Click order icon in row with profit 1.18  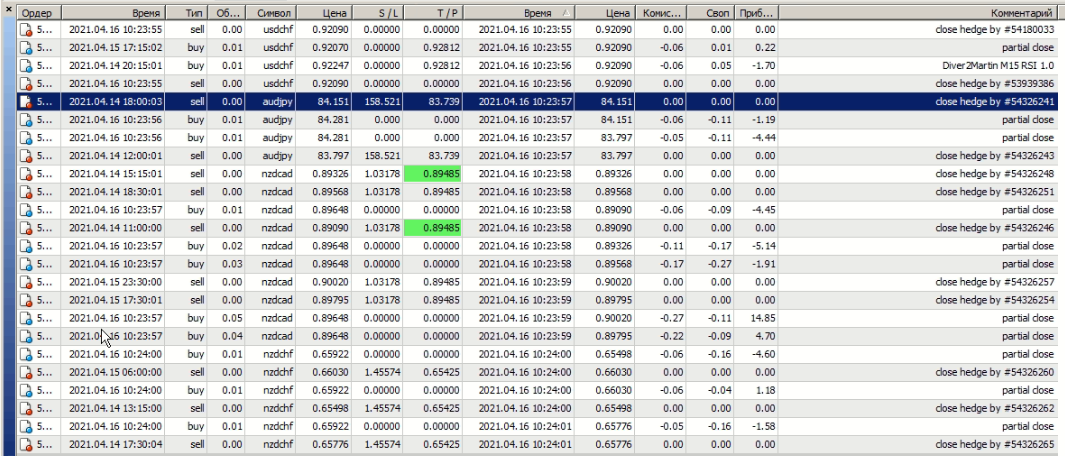click(26, 390)
